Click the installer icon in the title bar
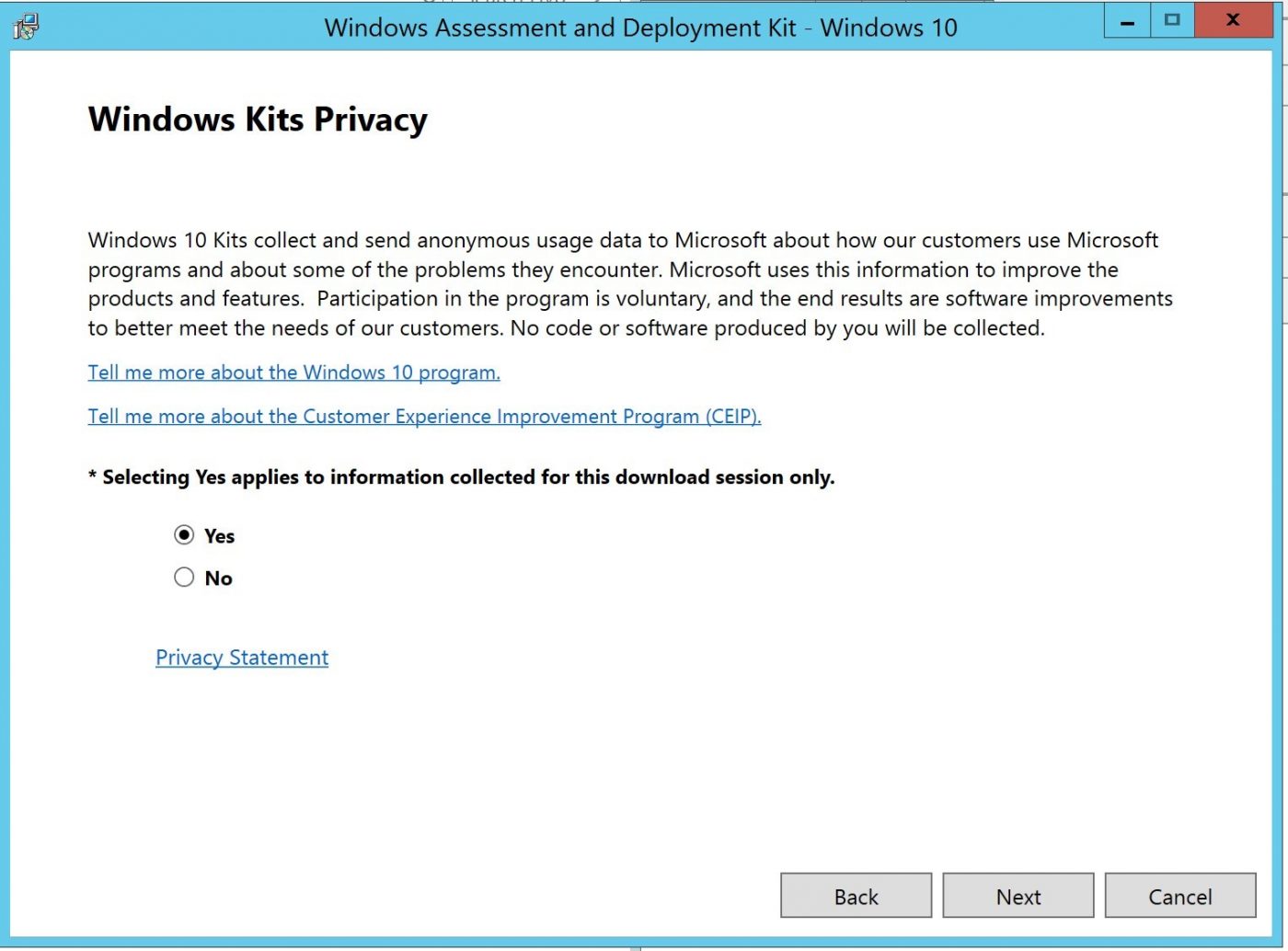Screen dimensions: 1288x951 (27, 28)
